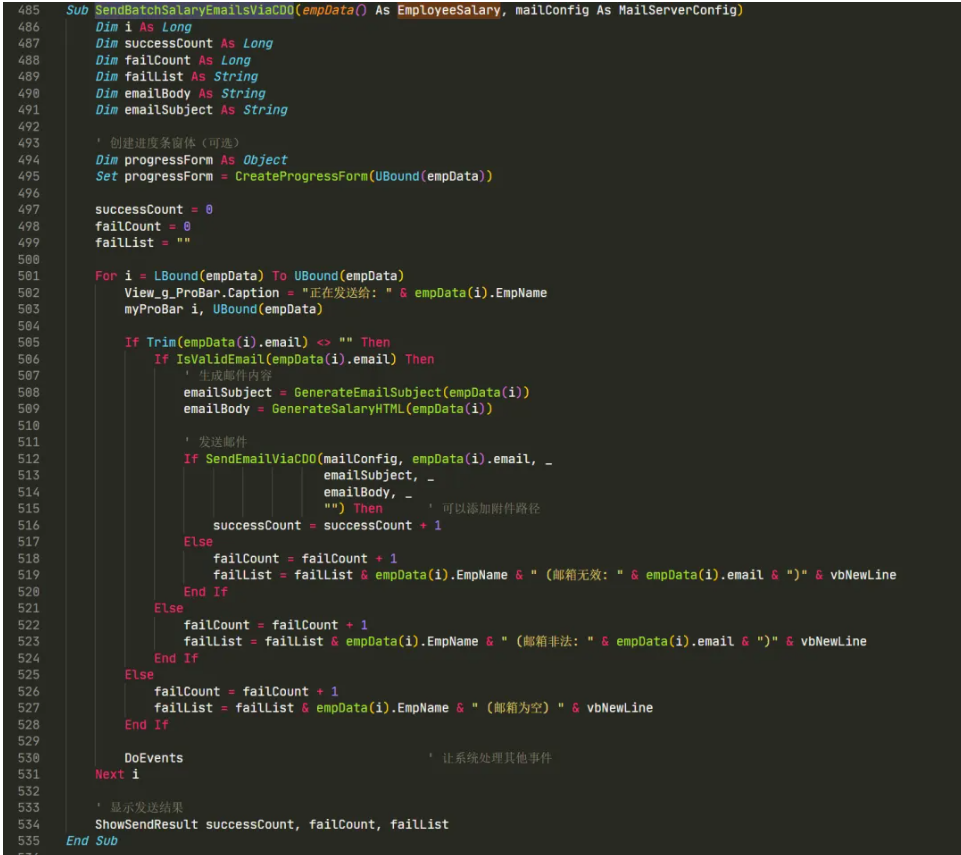Screen dimensions: 961x855
Task: Click line number 485 in the gutter
Action: point(28,10)
